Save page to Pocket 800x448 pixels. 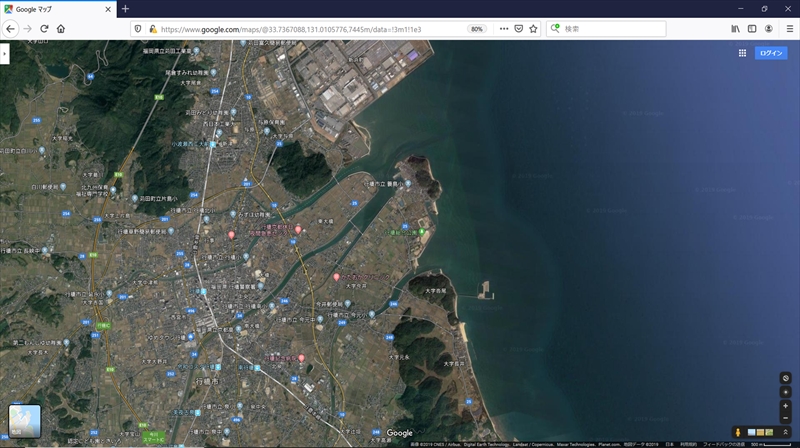pos(518,29)
